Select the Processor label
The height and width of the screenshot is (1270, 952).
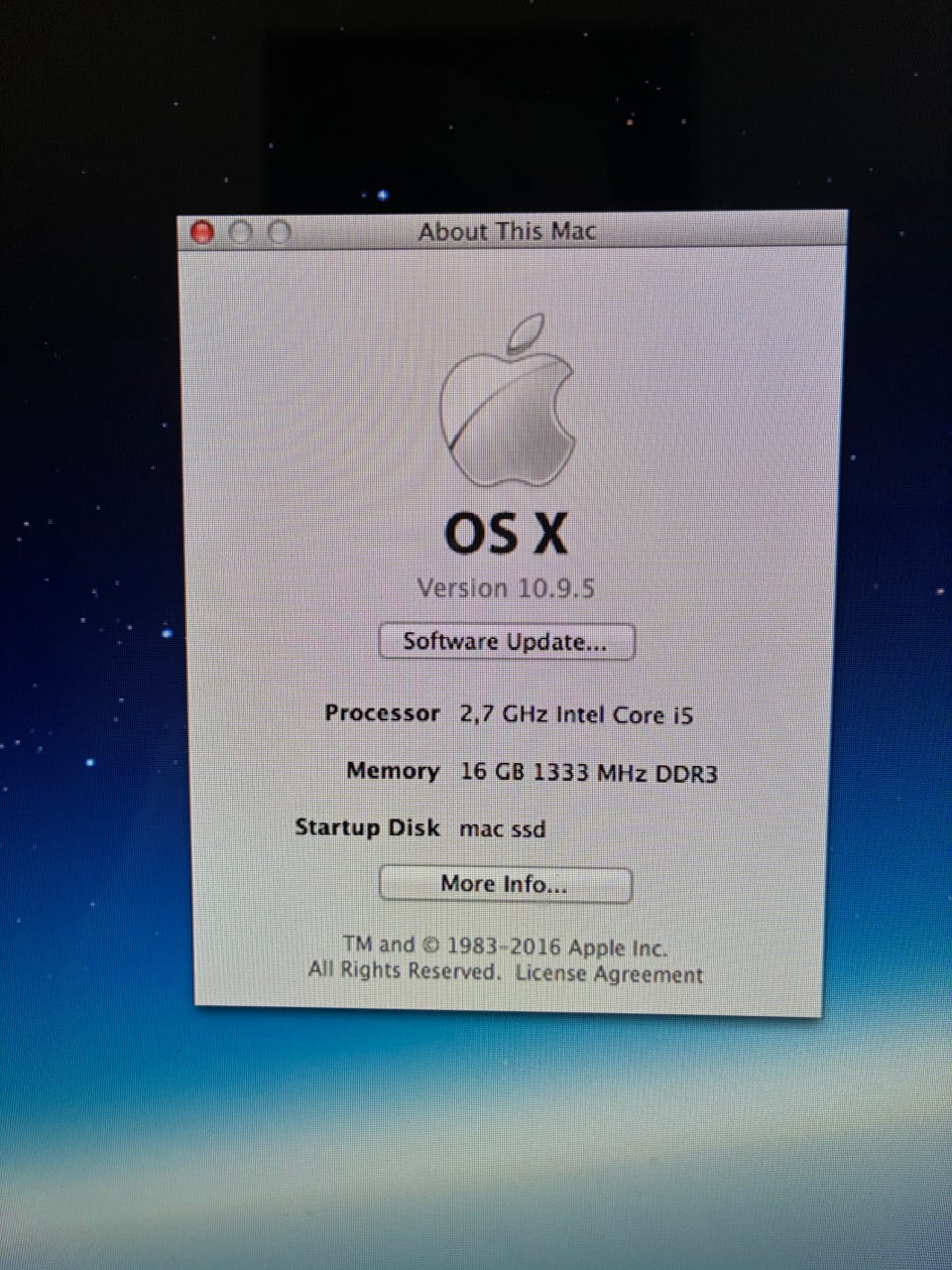[x=382, y=713]
